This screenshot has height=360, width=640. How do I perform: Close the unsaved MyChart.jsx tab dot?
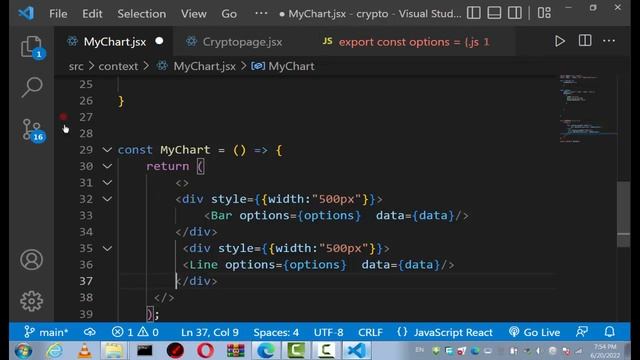coord(159,41)
